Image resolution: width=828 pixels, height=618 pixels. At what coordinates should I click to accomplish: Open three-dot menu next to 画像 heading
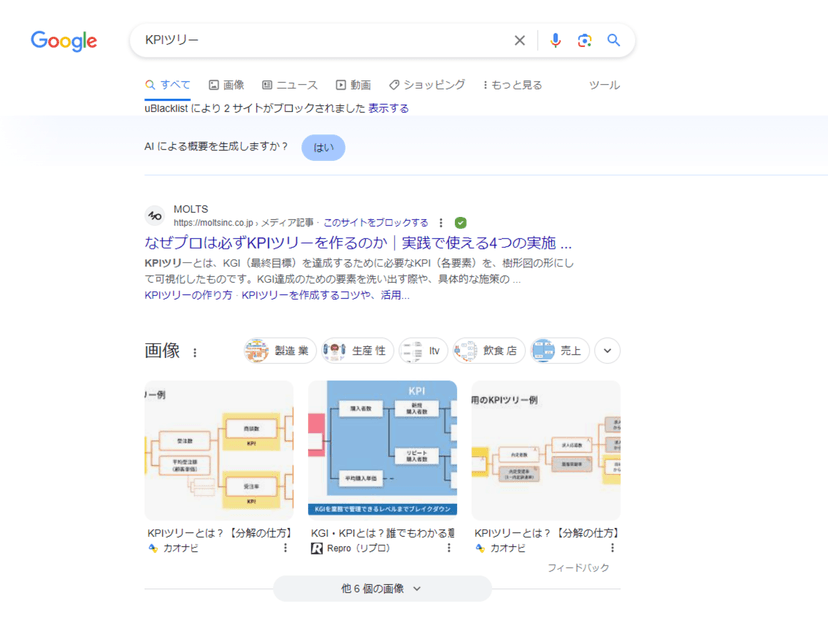(195, 353)
